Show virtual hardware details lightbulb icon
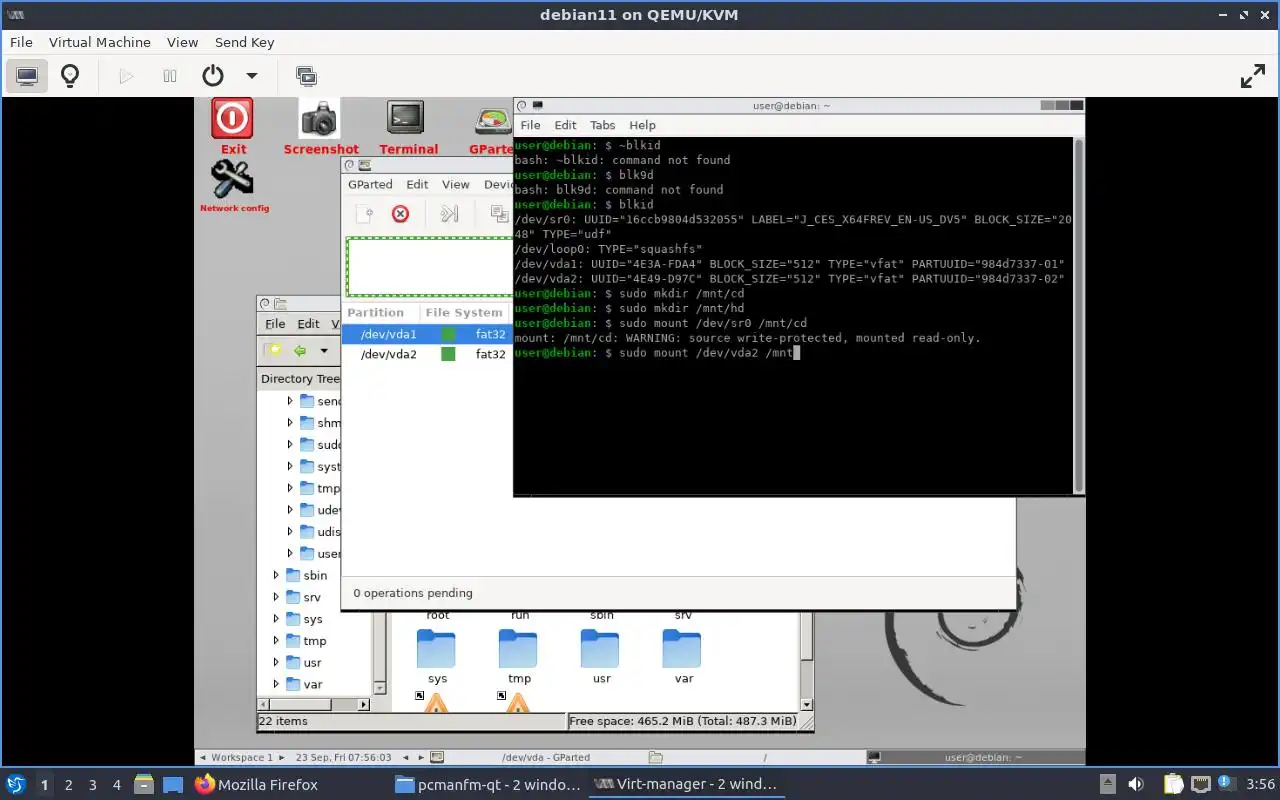1280x800 pixels. [70, 76]
